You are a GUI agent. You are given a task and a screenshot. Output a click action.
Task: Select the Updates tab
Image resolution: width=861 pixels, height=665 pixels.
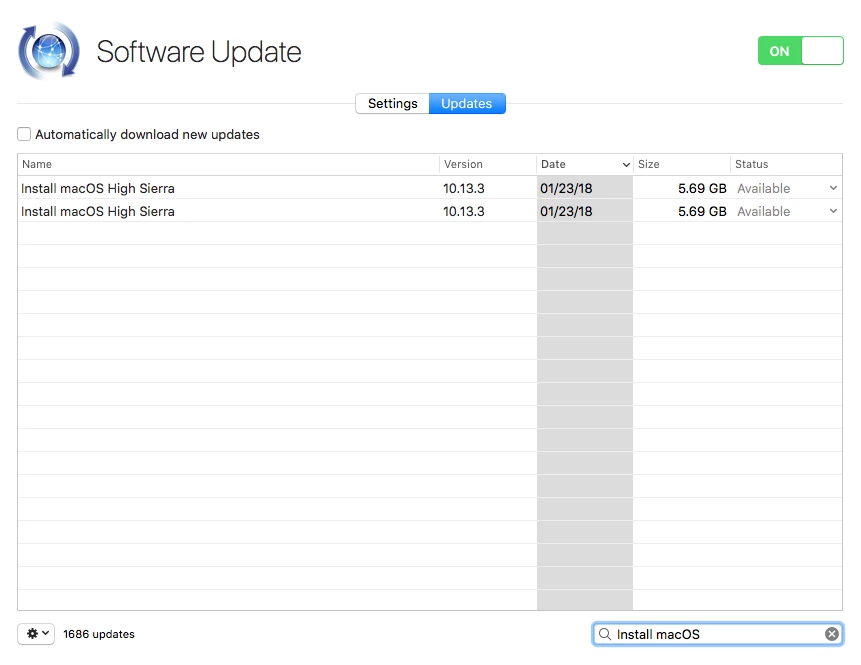467,103
